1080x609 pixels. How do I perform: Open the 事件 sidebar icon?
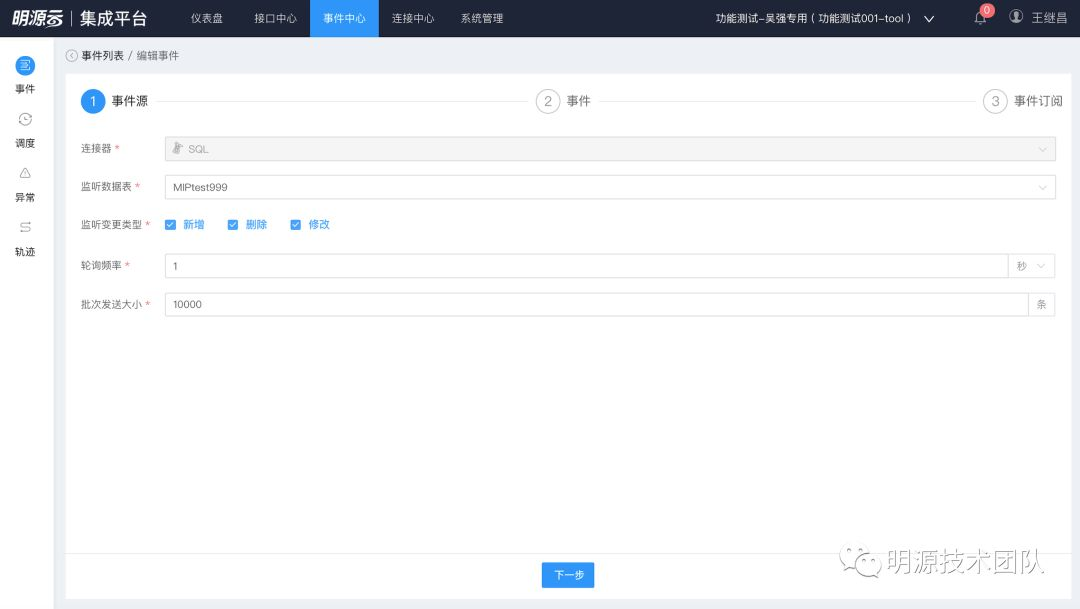click(x=25, y=66)
